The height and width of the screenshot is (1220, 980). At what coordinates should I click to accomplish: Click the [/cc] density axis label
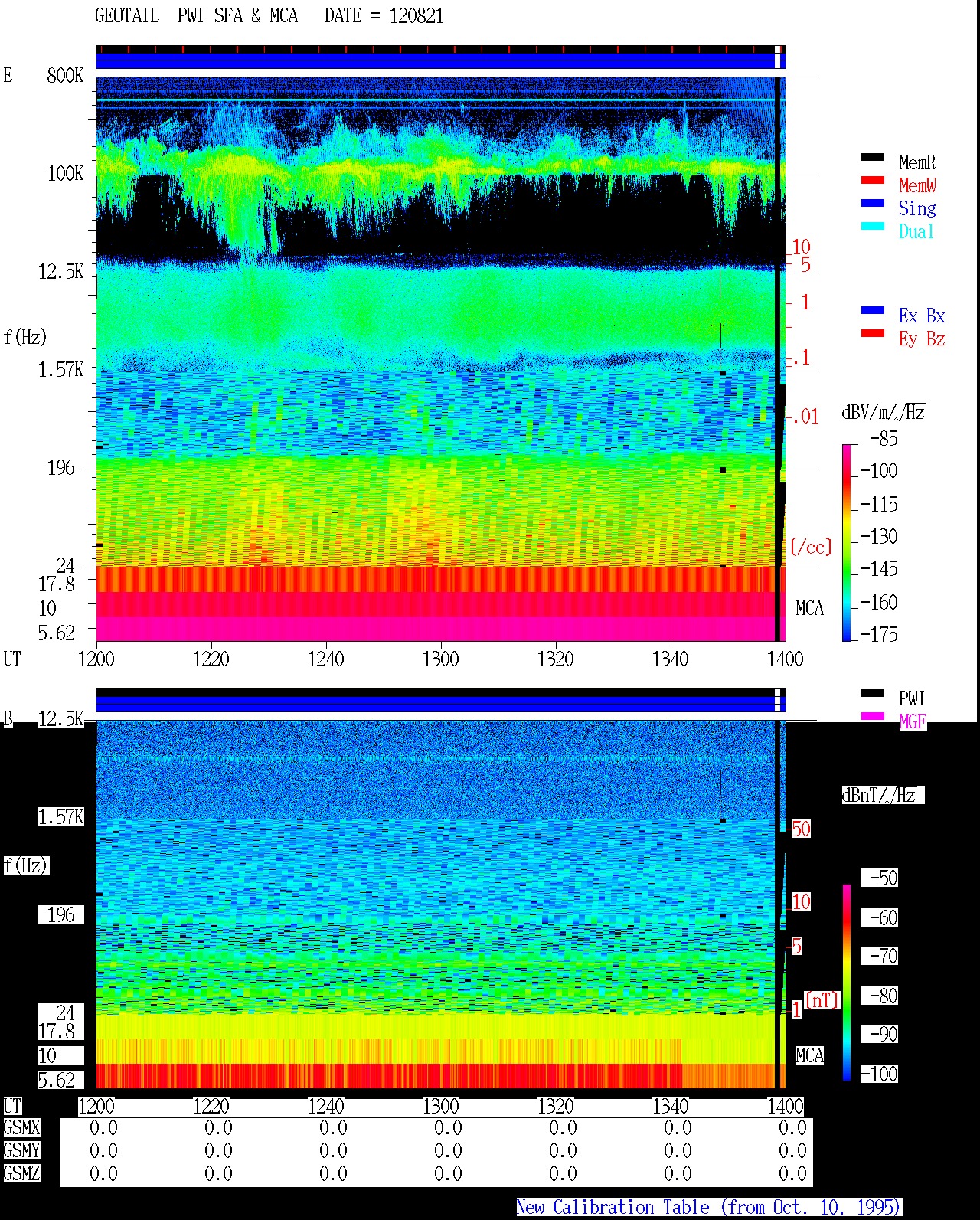pos(811,547)
